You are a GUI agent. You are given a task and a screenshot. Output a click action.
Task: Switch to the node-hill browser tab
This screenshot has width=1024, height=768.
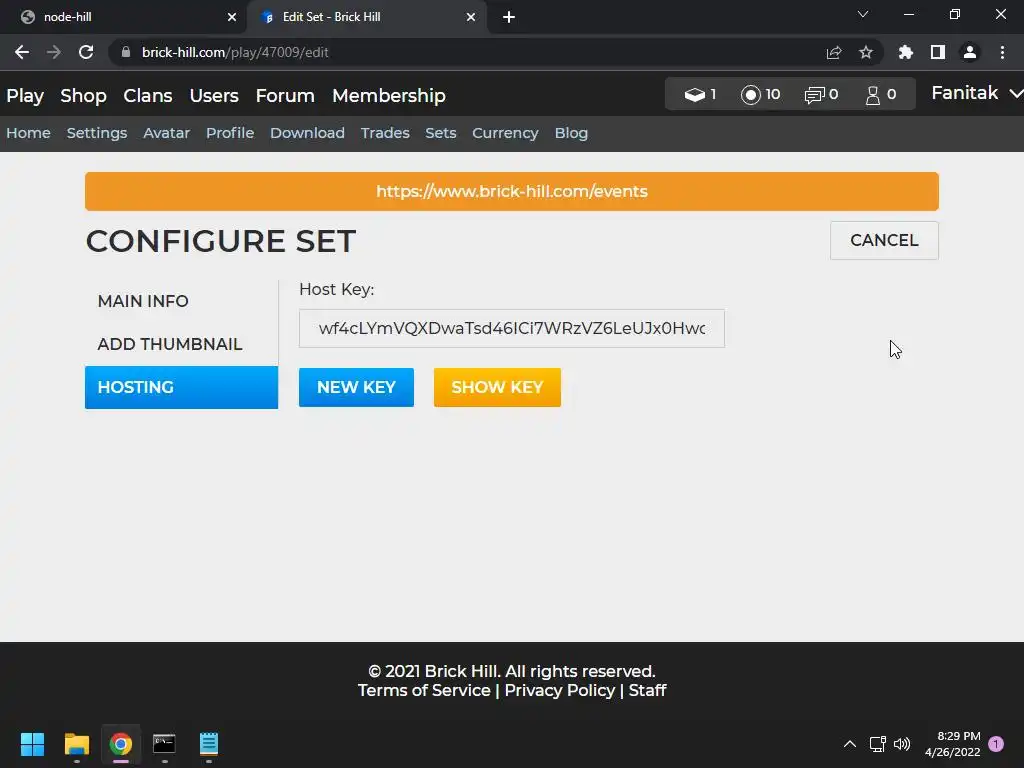(123, 17)
